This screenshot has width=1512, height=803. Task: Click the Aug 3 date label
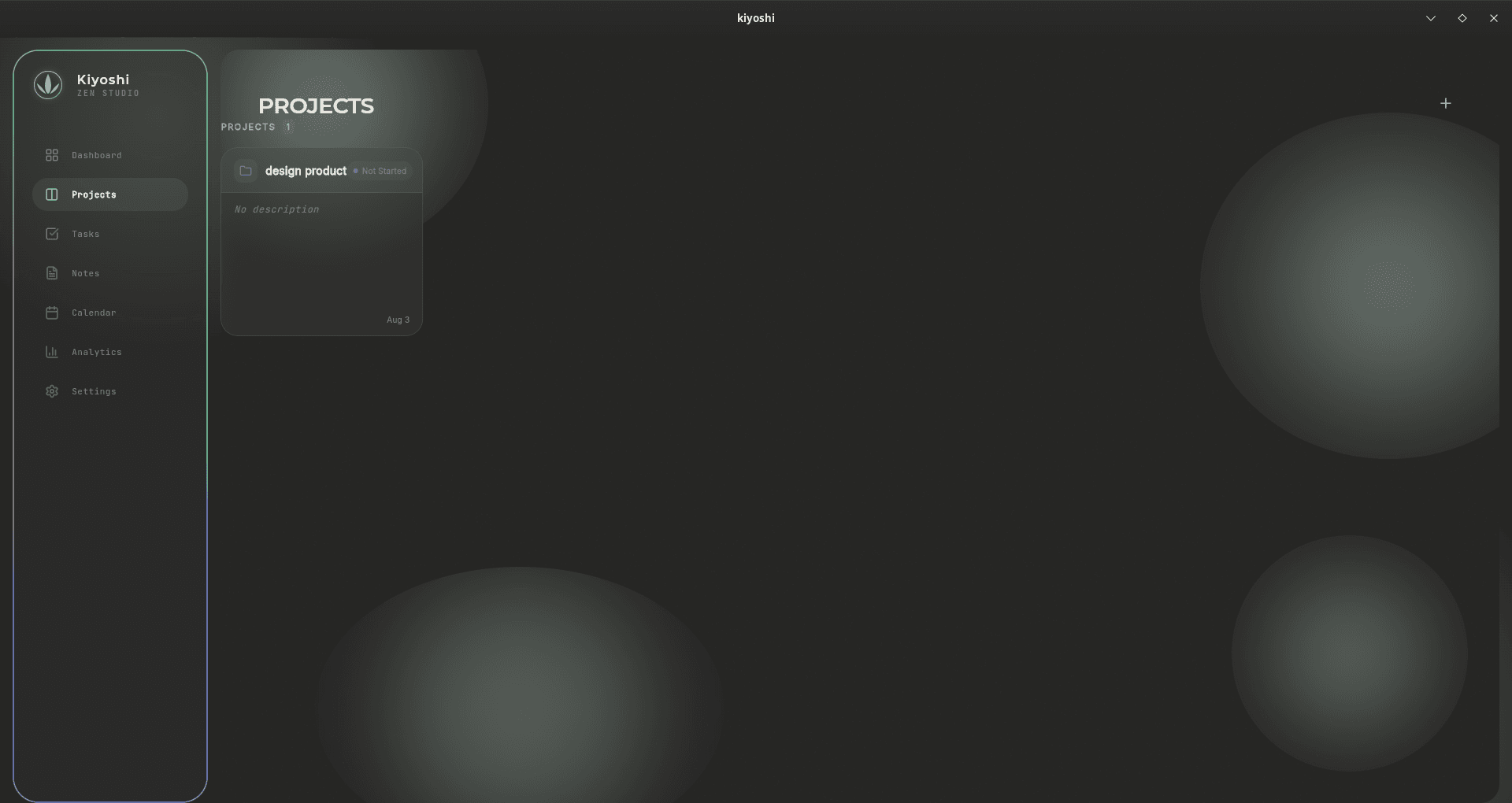point(398,320)
